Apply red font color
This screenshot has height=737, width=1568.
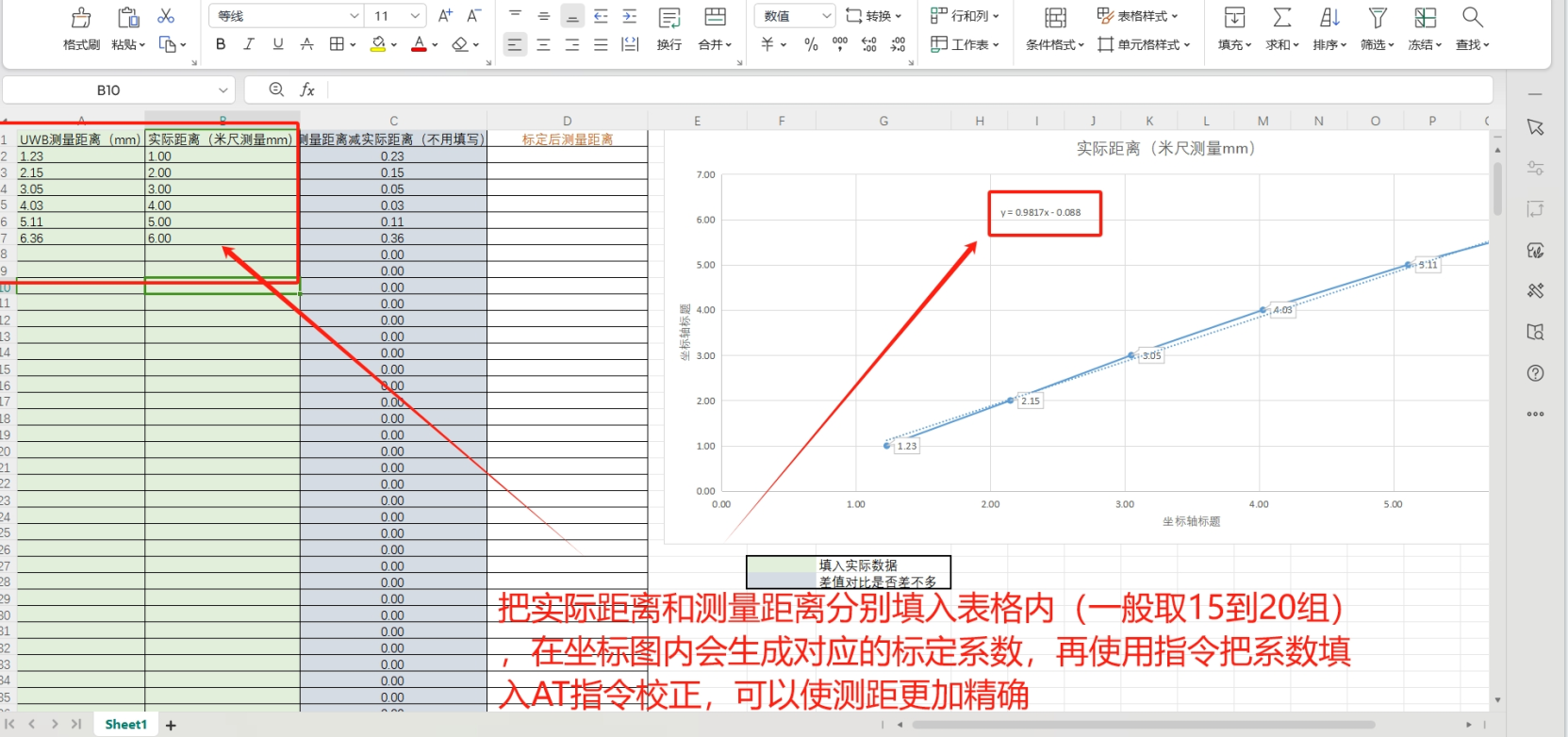419,44
